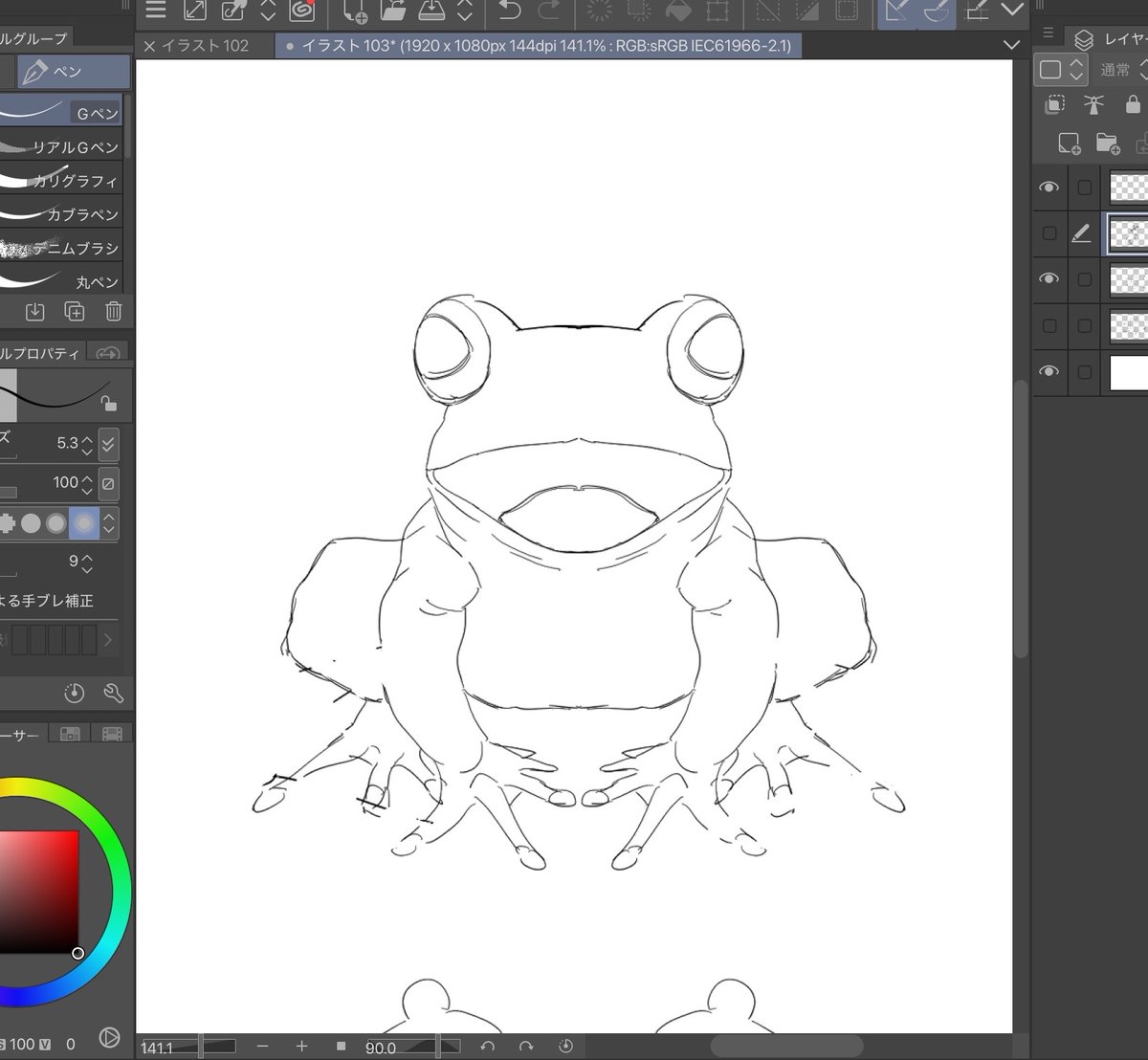1148x1060 pixels.
Task: Switch to the イラスト102 canvas tab
Action: [x=204, y=45]
